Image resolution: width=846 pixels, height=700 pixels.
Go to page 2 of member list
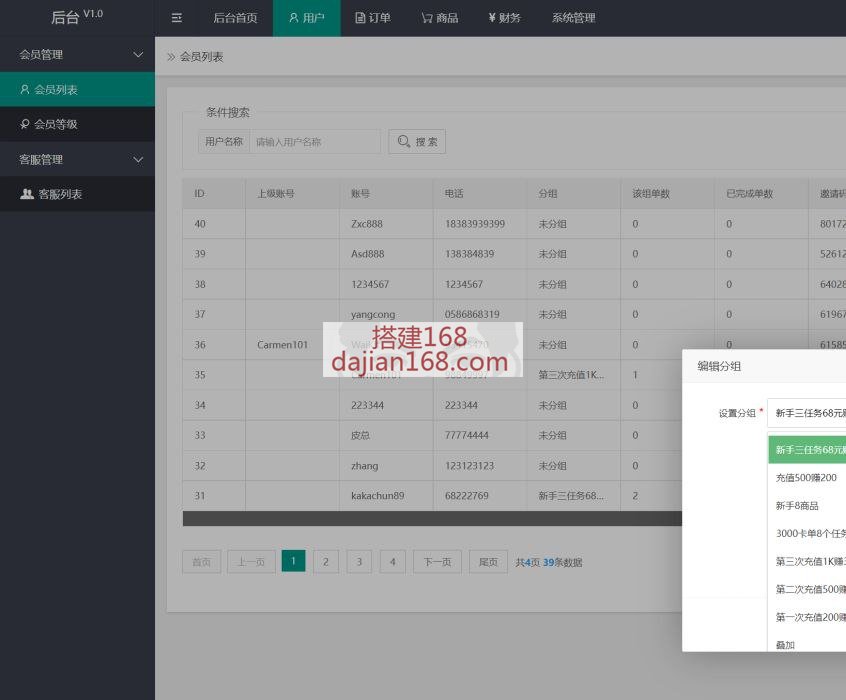325,562
